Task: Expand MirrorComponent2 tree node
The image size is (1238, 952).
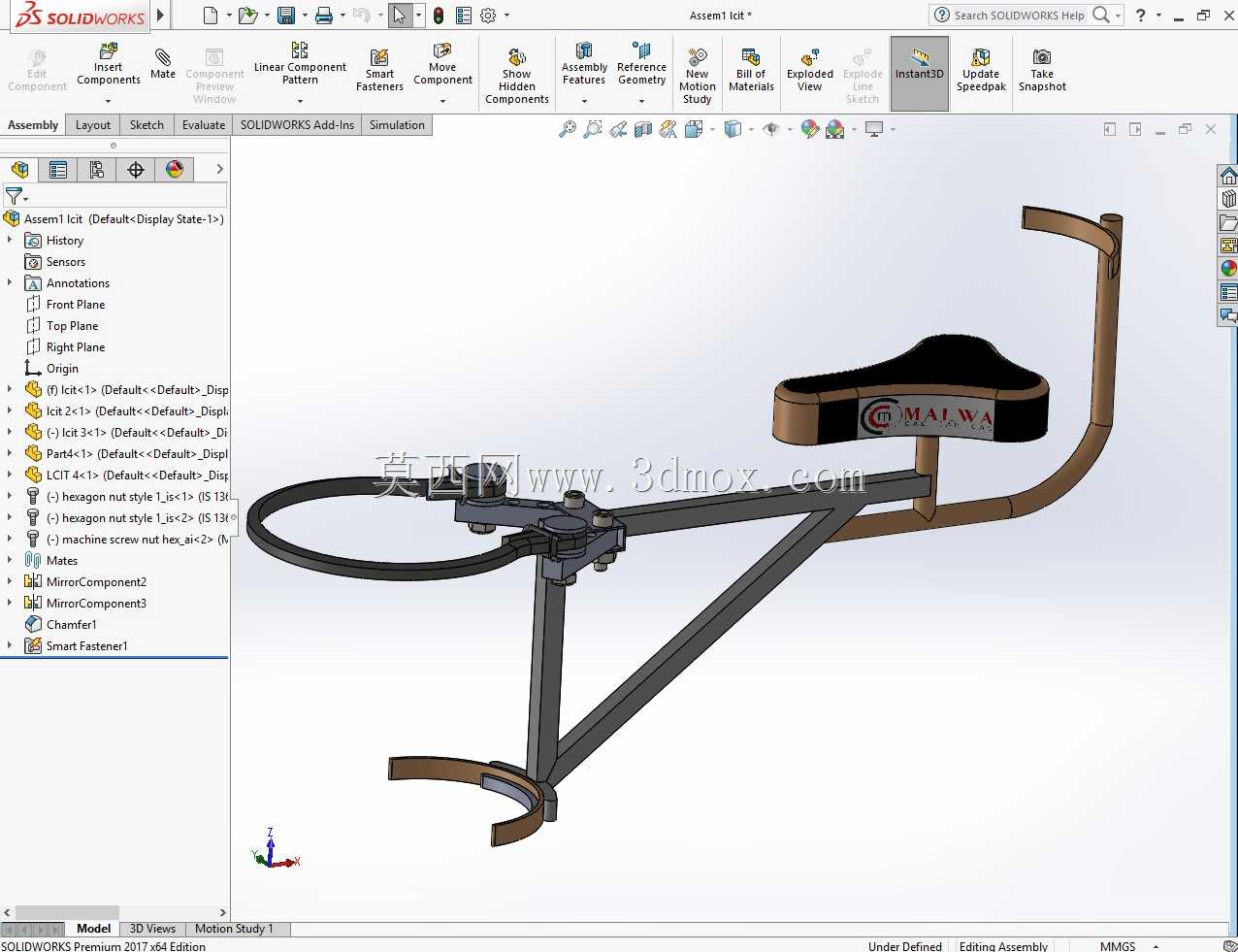Action: [10, 581]
